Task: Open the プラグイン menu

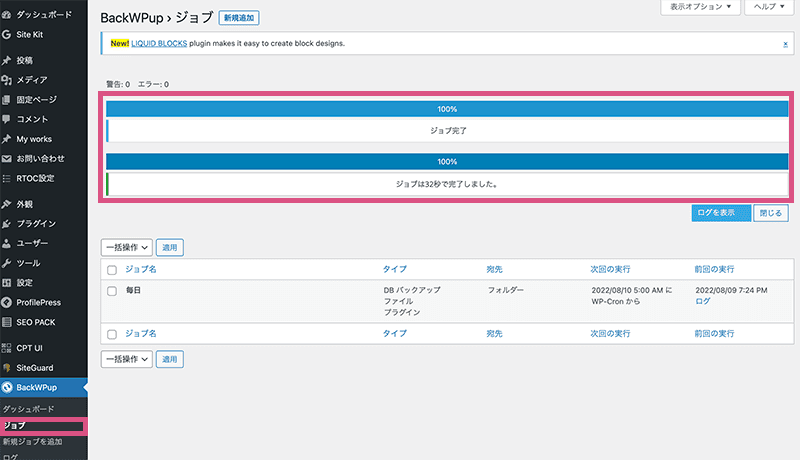Action: [x=36, y=224]
